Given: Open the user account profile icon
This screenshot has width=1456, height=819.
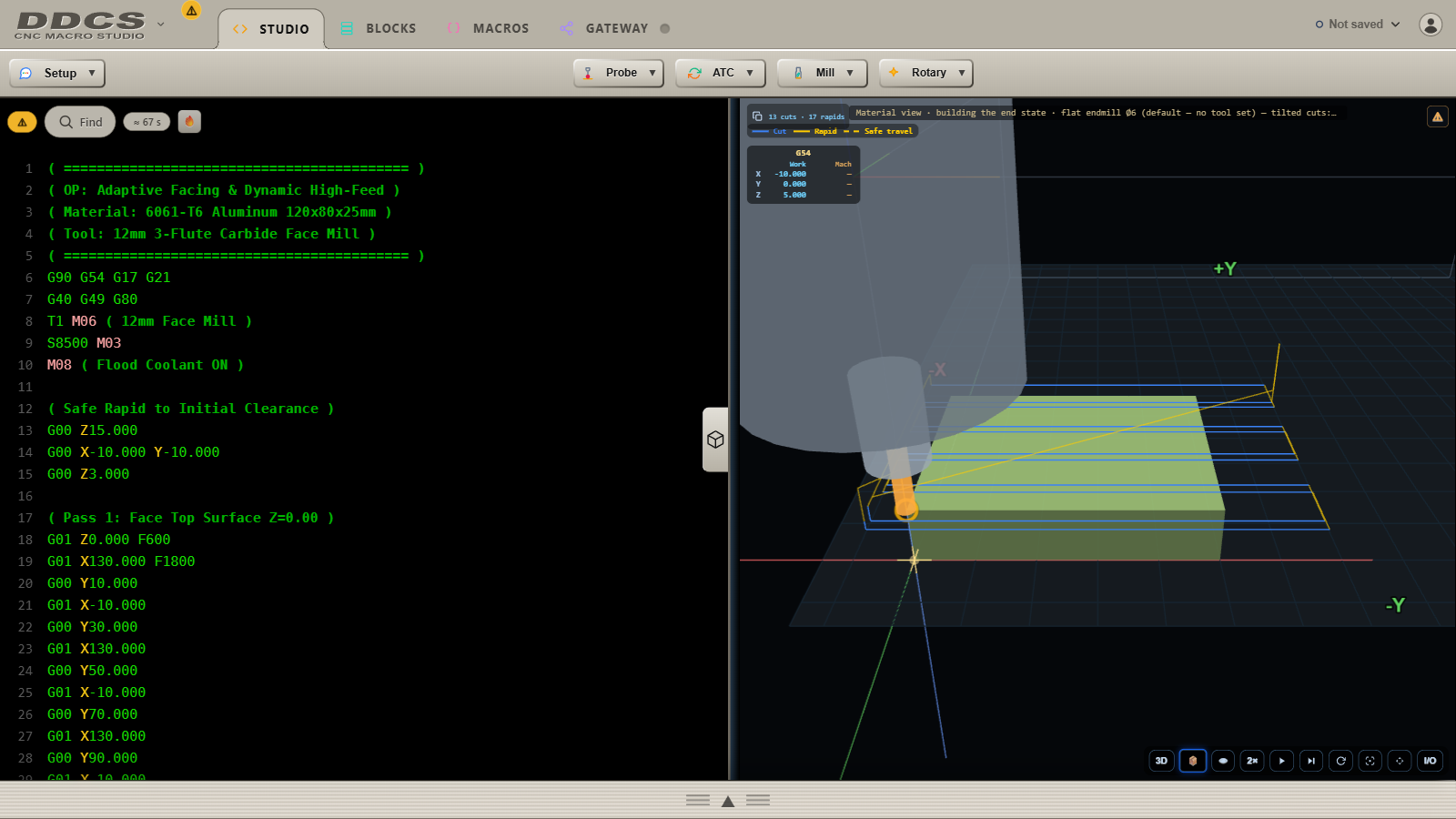Looking at the screenshot, I should pyautogui.click(x=1431, y=25).
